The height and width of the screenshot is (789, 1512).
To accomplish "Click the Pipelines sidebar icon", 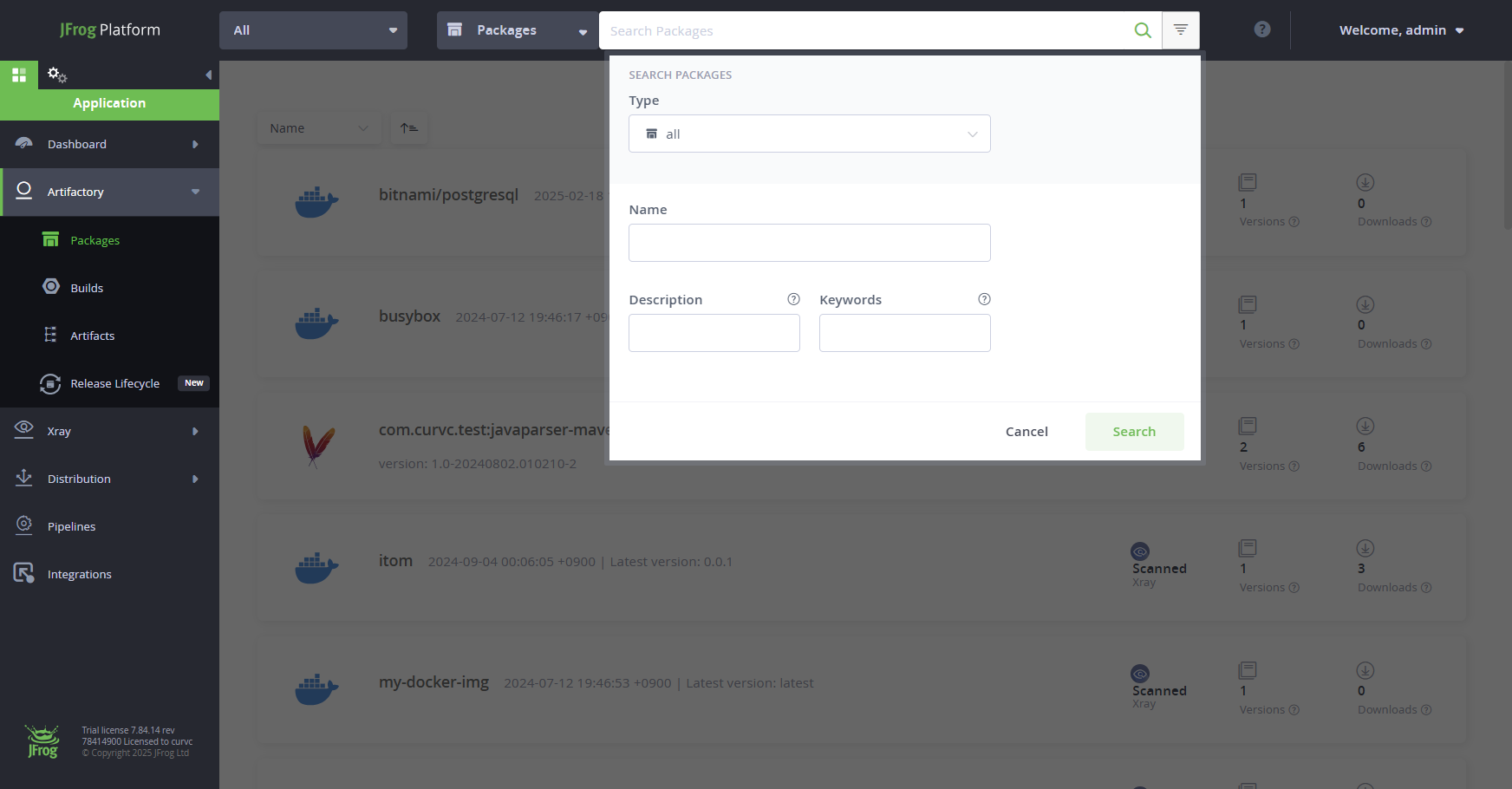I will [24, 525].
